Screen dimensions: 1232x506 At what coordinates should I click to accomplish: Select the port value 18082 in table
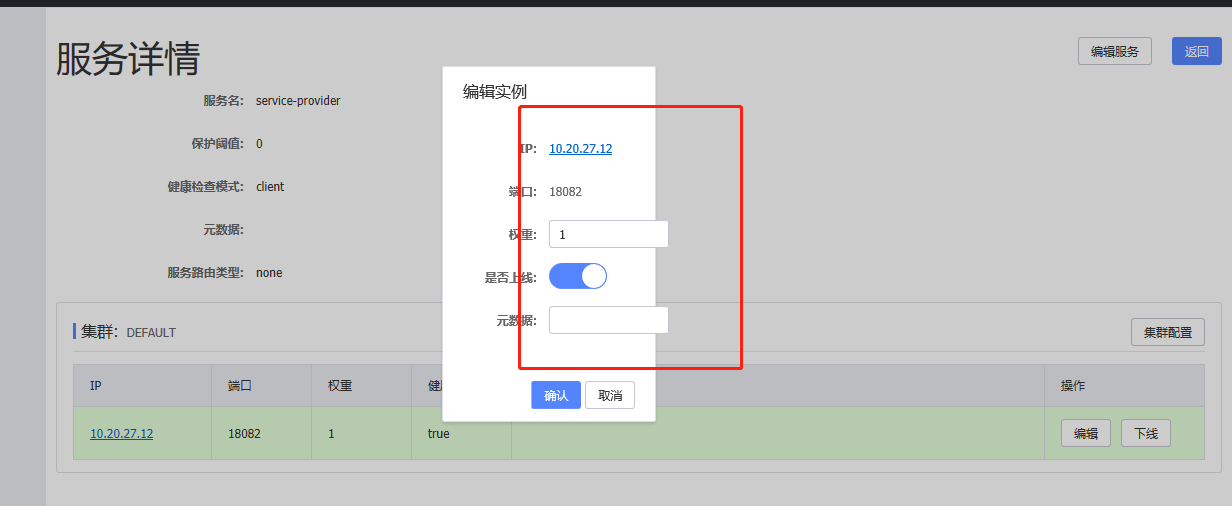pos(244,434)
